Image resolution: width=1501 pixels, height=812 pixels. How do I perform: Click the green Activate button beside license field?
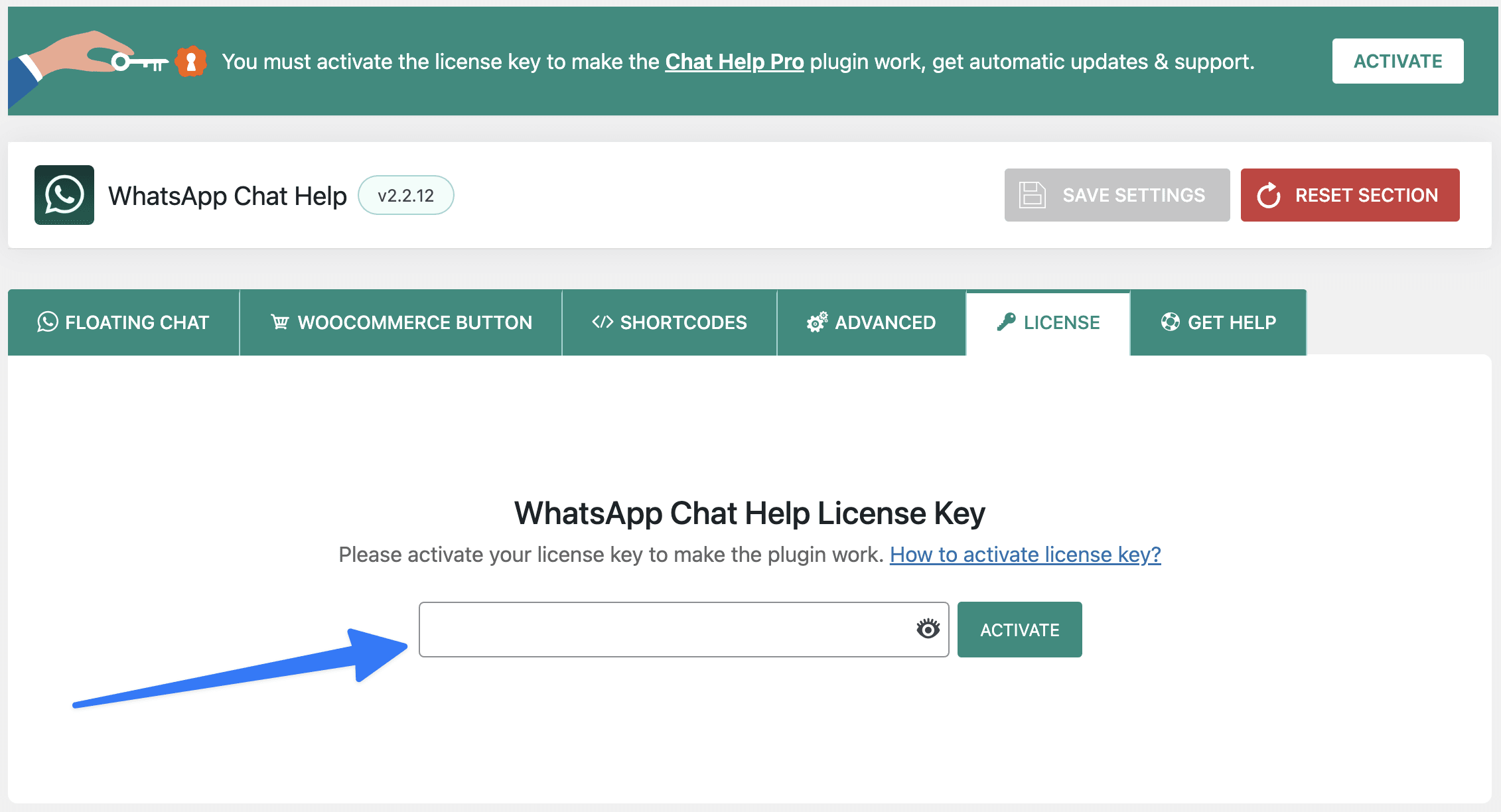1020,630
